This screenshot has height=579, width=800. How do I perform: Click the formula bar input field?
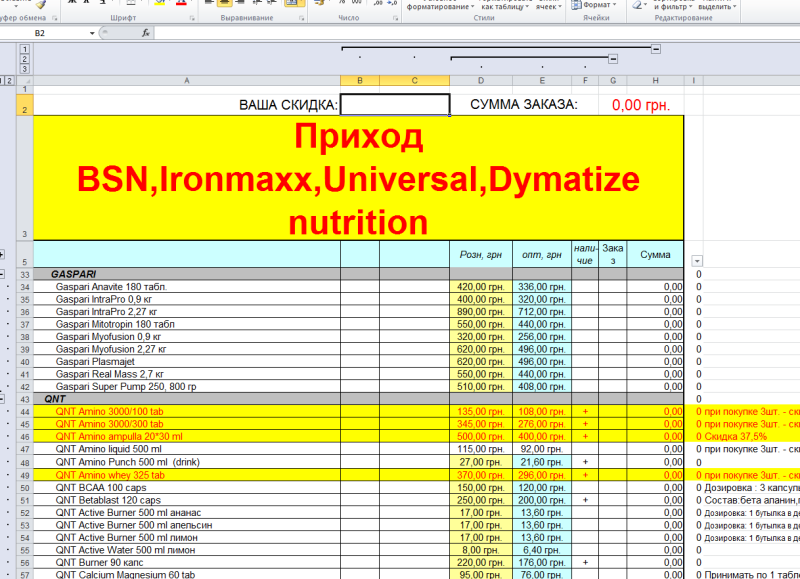[x=477, y=33]
